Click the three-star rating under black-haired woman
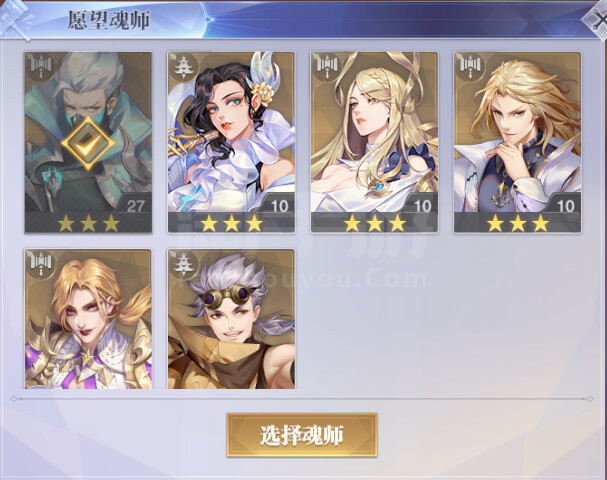 pos(231,223)
